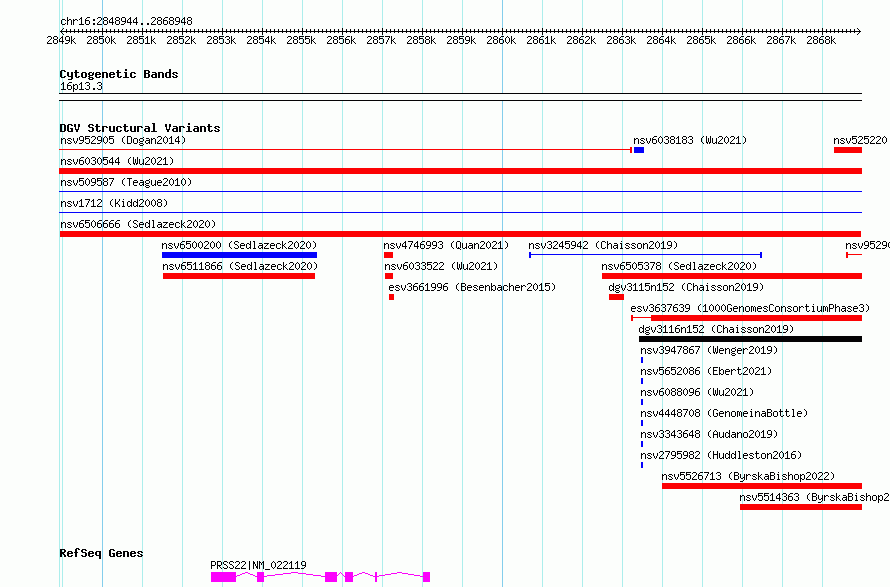Click the blue bar of nsv6500200
890x587 pixels.
click(240, 255)
